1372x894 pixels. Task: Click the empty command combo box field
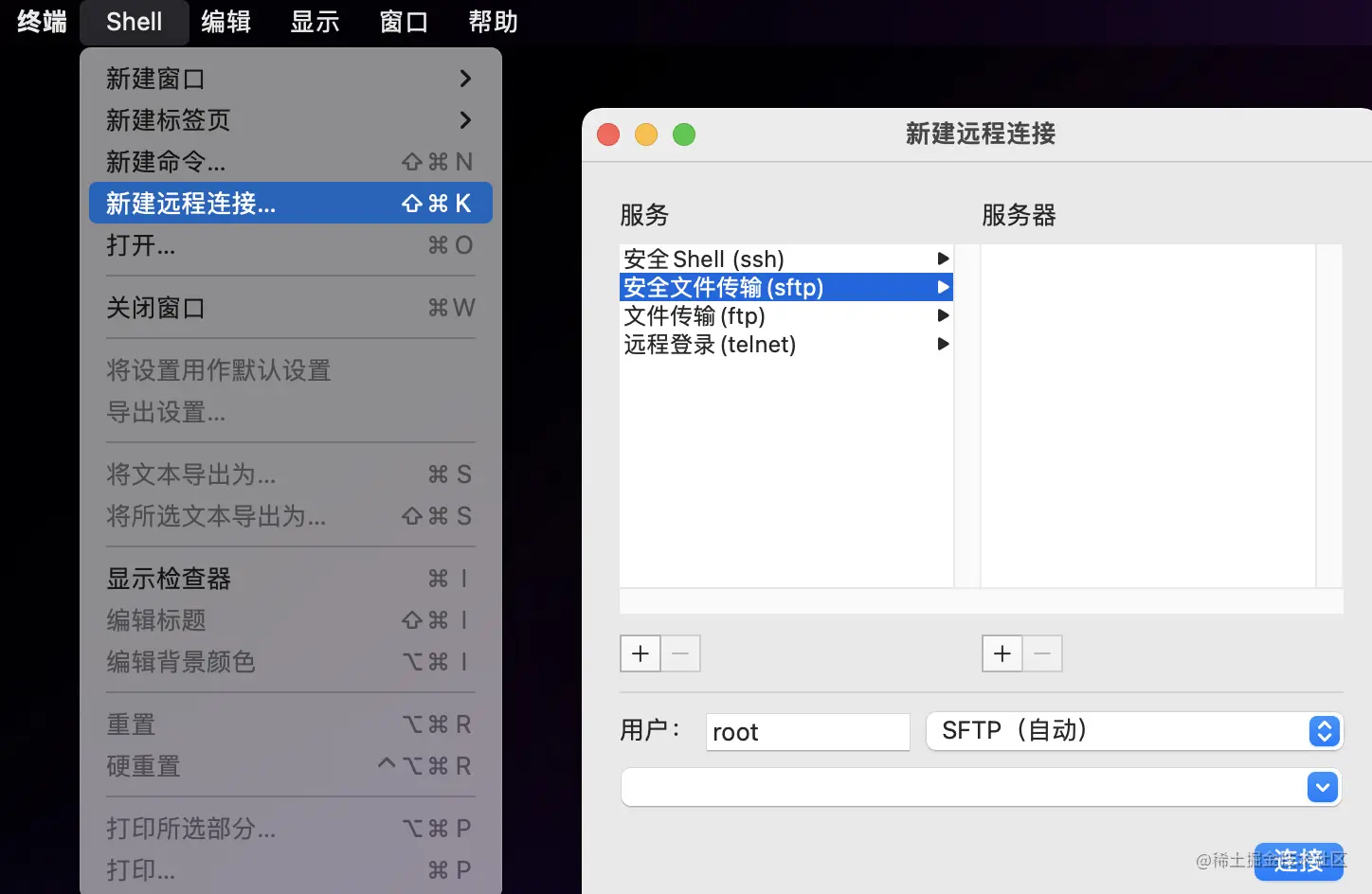coord(964,787)
